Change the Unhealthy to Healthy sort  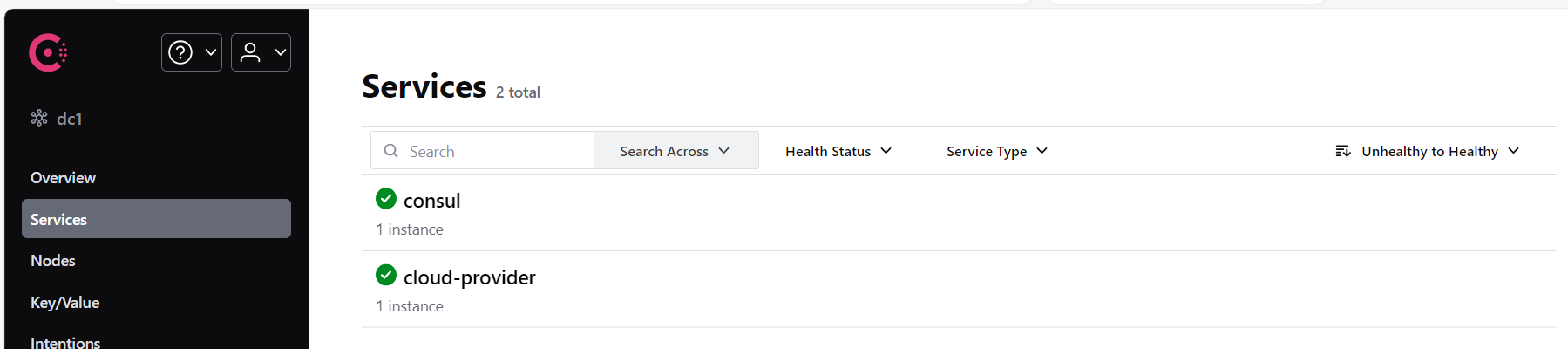click(1428, 151)
